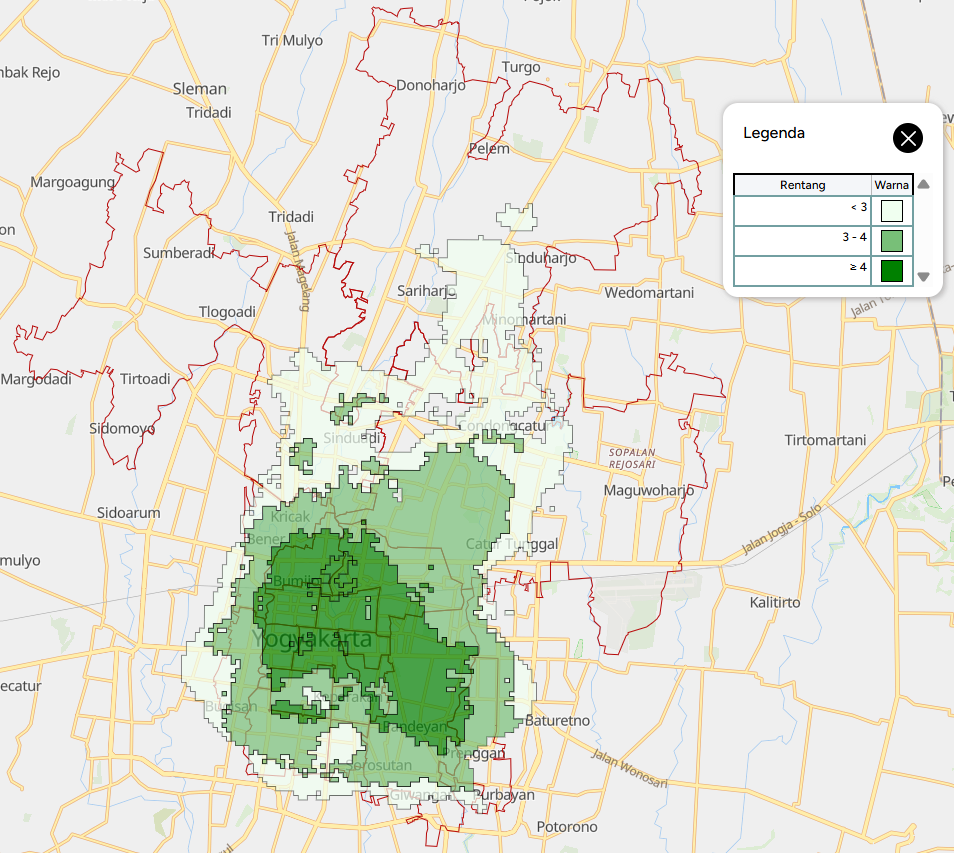Click the '3 - 4' range cell

pyautogui.click(x=803, y=241)
